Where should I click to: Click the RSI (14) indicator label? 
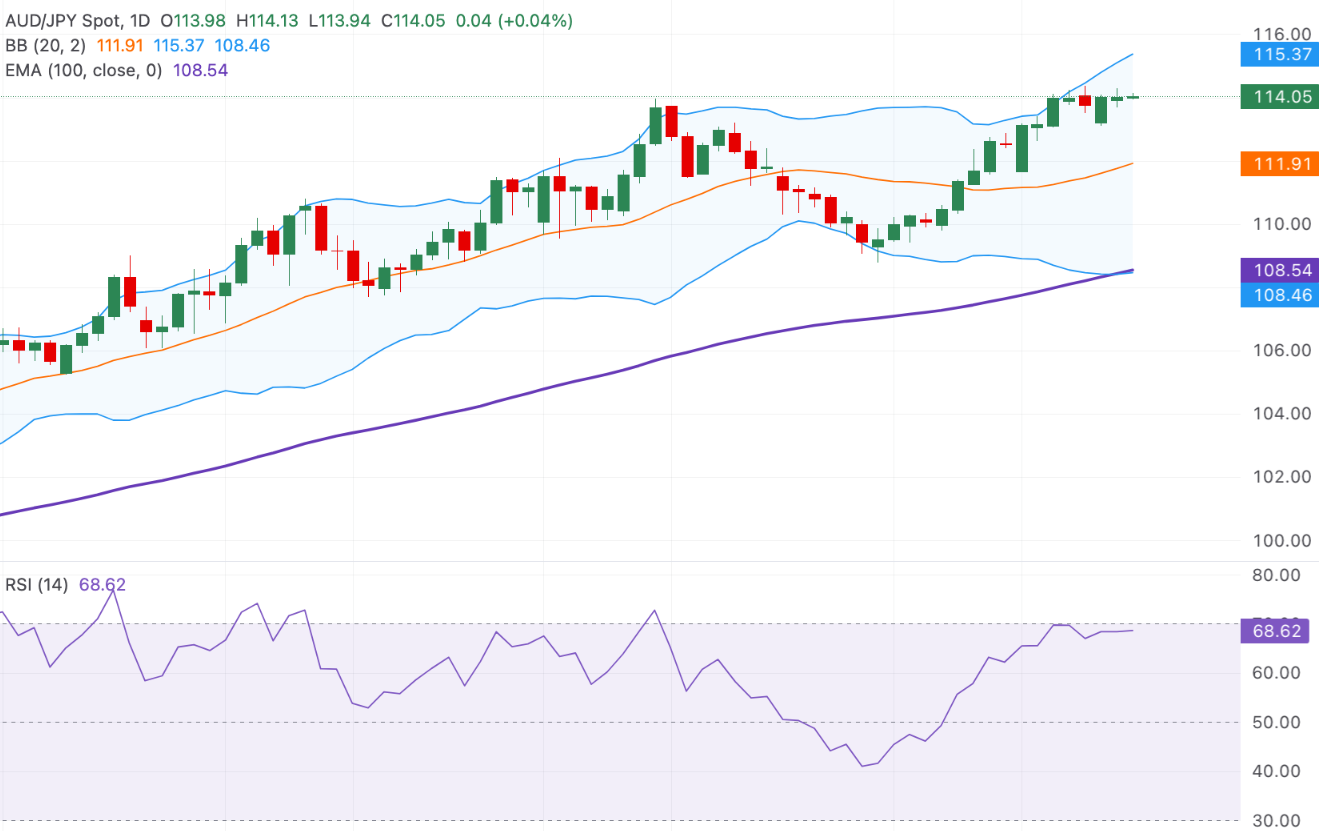tap(36, 585)
